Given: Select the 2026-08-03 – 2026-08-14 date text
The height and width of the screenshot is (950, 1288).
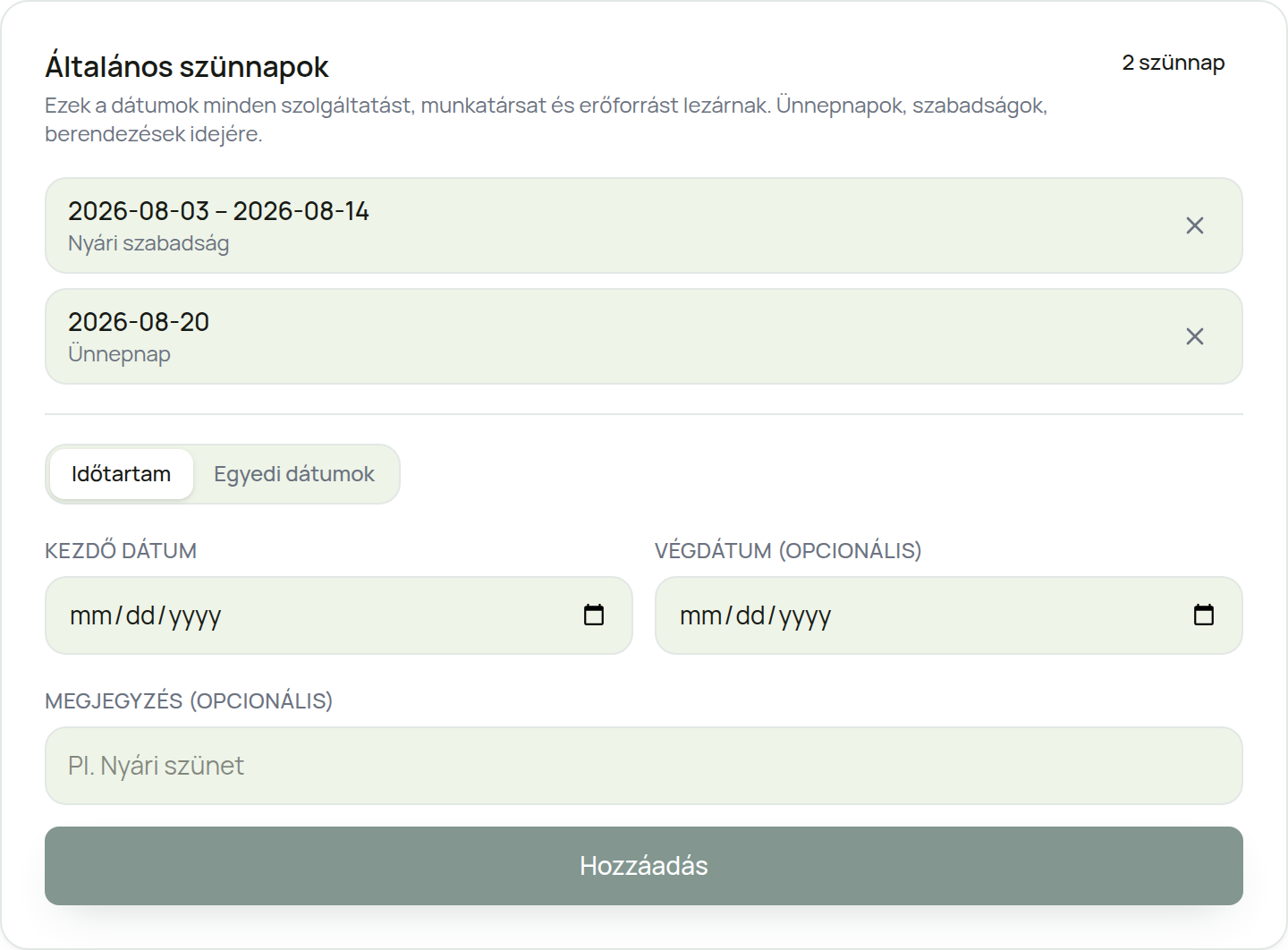Looking at the screenshot, I should (218, 211).
